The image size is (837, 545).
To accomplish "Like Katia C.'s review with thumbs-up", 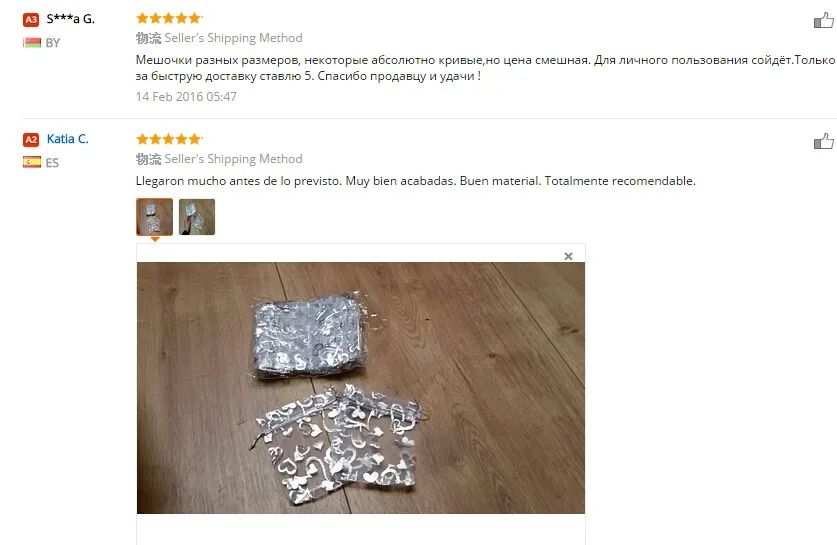I will coord(824,141).
